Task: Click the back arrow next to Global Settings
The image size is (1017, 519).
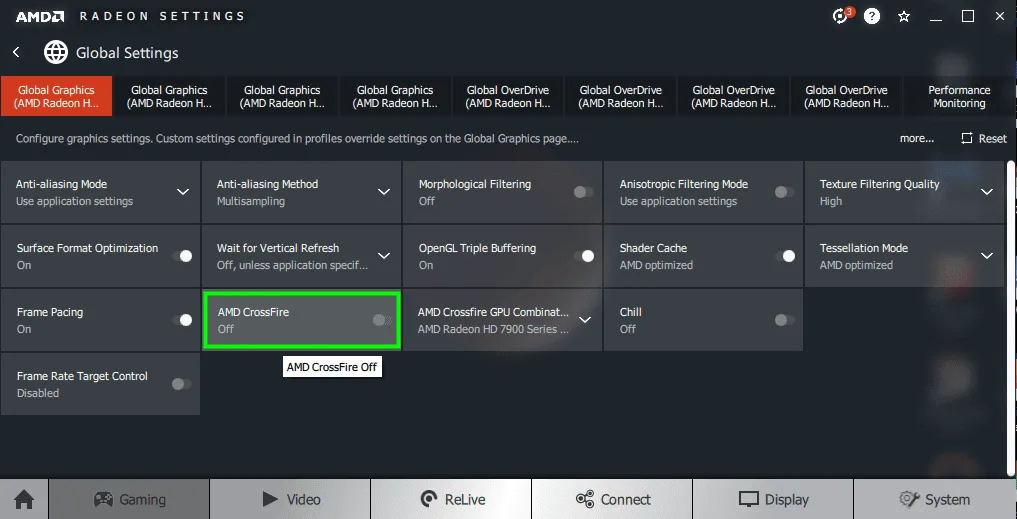Action: (x=16, y=53)
